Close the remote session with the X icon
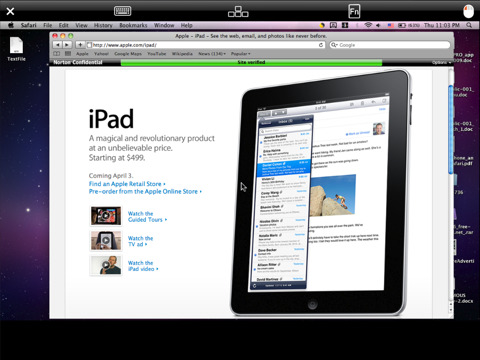This screenshot has height=360, width=480. (x=10, y=11)
